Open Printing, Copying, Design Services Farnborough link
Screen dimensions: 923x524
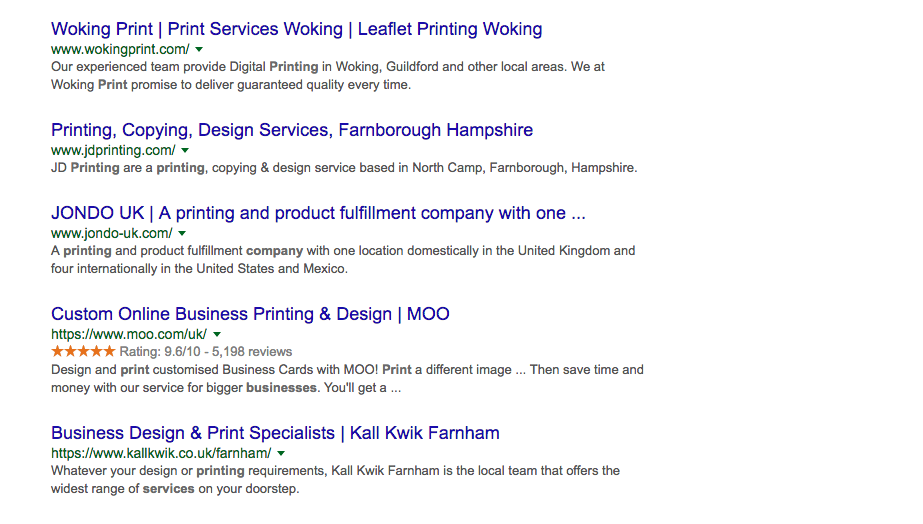click(292, 130)
